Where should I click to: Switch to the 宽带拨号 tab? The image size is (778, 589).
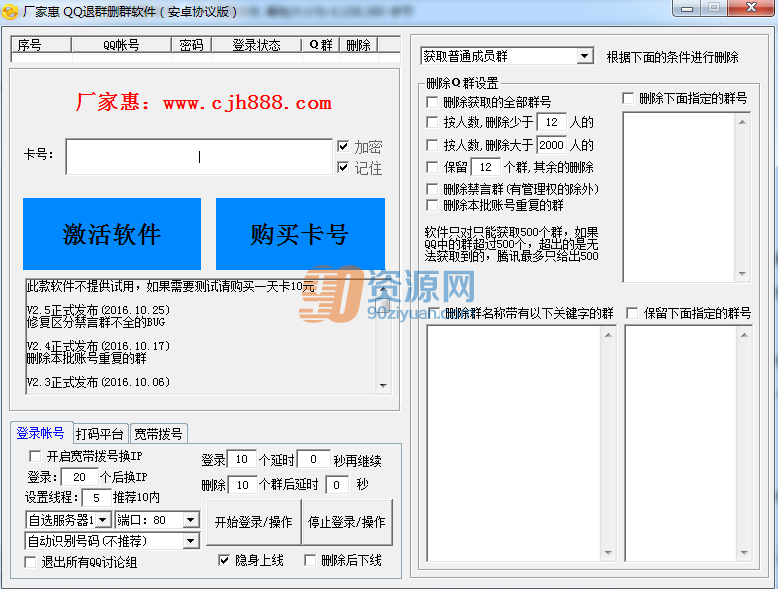[159, 434]
